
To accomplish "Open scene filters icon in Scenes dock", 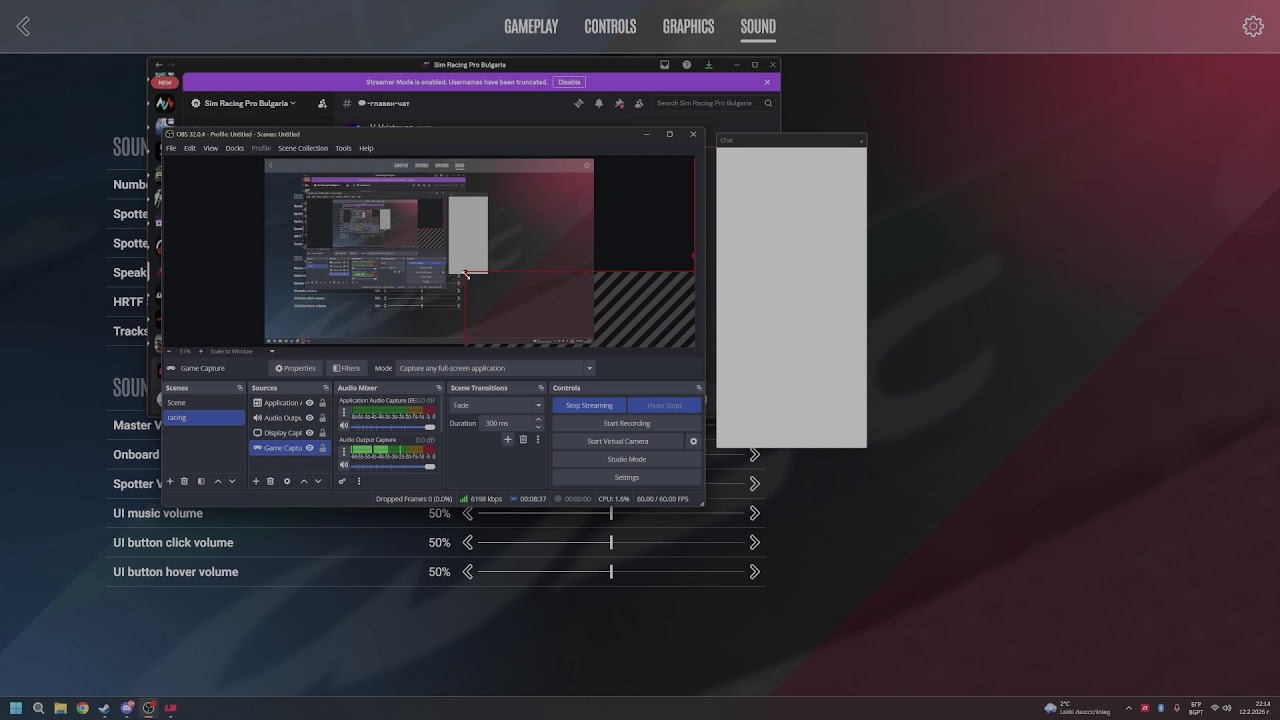I will pyautogui.click(x=201, y=481).
